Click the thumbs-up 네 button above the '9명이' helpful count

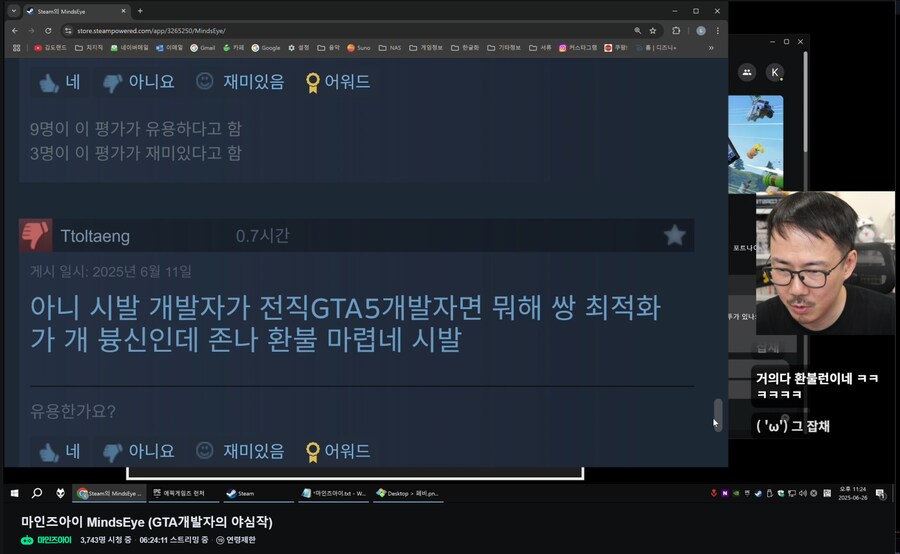60,82
